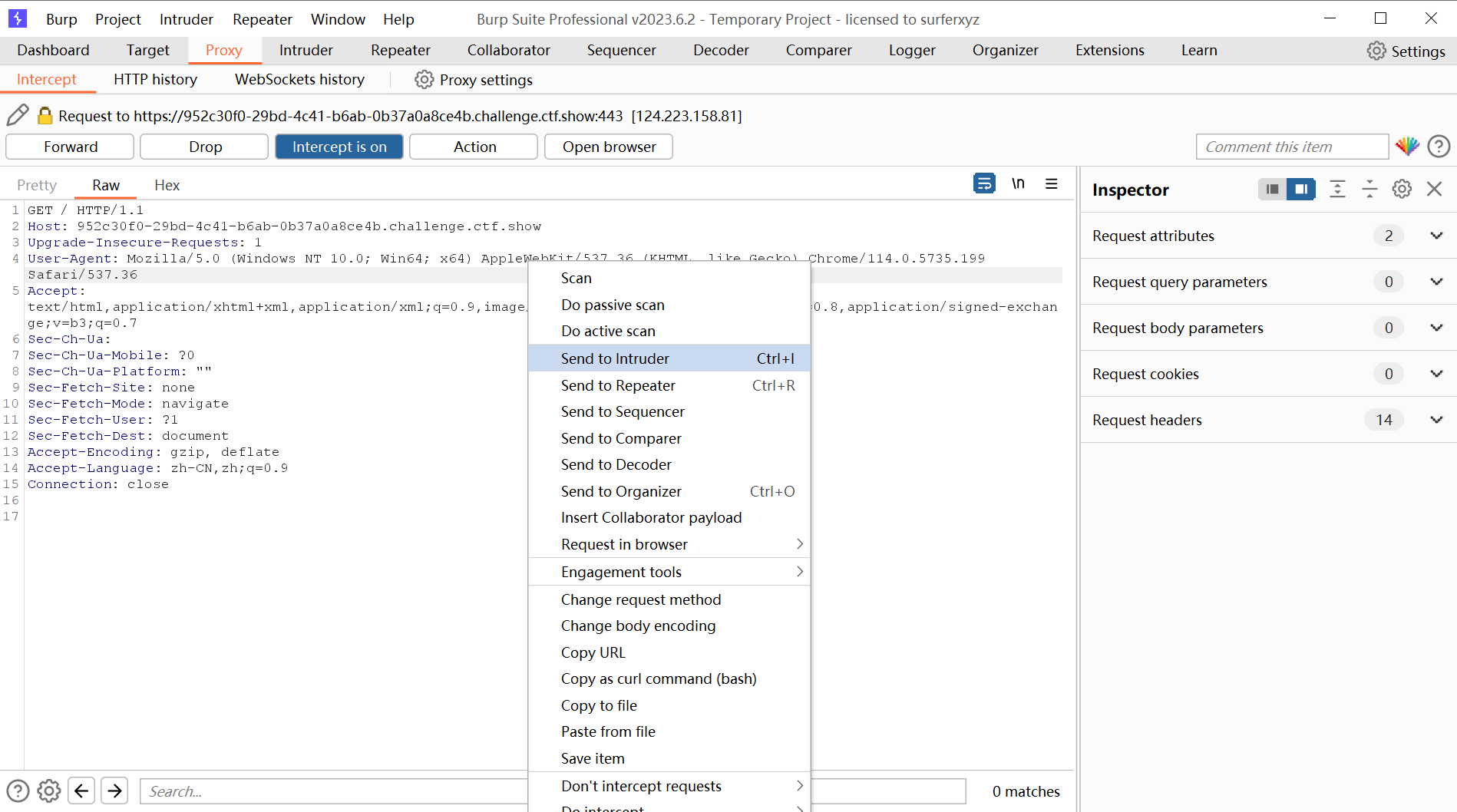Toggle show non-printable characters \n icon
This screenshot has width=1457, height=812.
pyautogui.click(x=1018, y=183)
